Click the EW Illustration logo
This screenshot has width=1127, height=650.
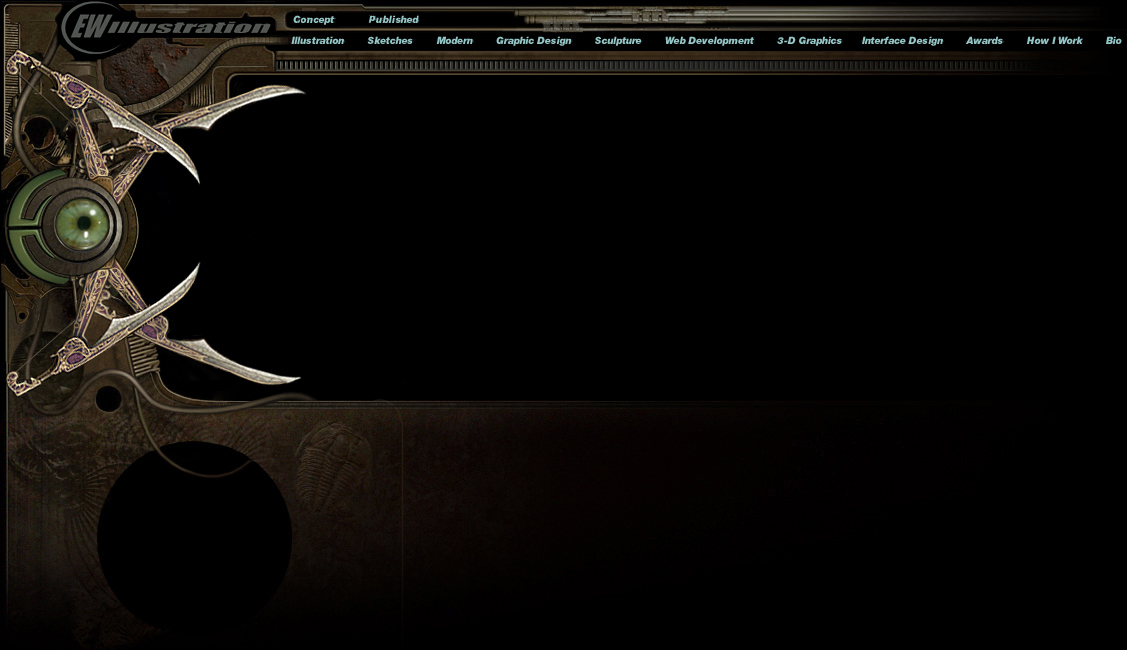click(167, 27)
